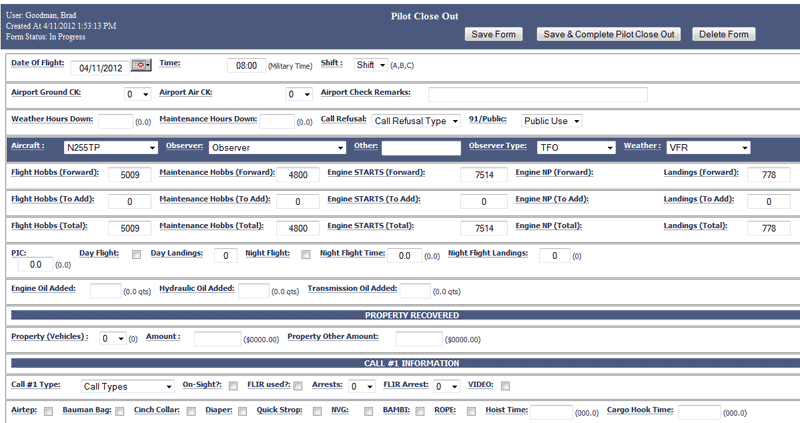The height and width of the screenshot is (423, 800).
Task: Open the Aircraft N255TP dropdown
Action: 111,147
